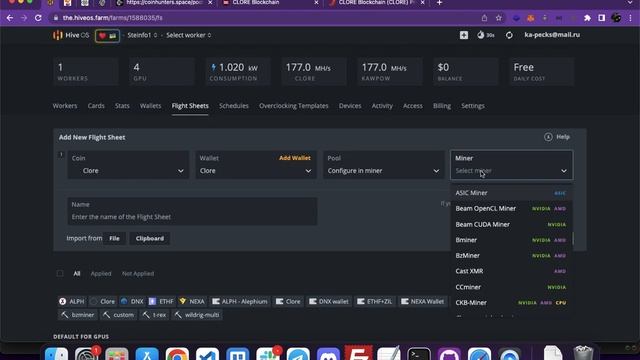Image resolution: width=640 pixels, height=360 pixels.
Task: Click the heart flag badge in header
Action: coord(107,36)
